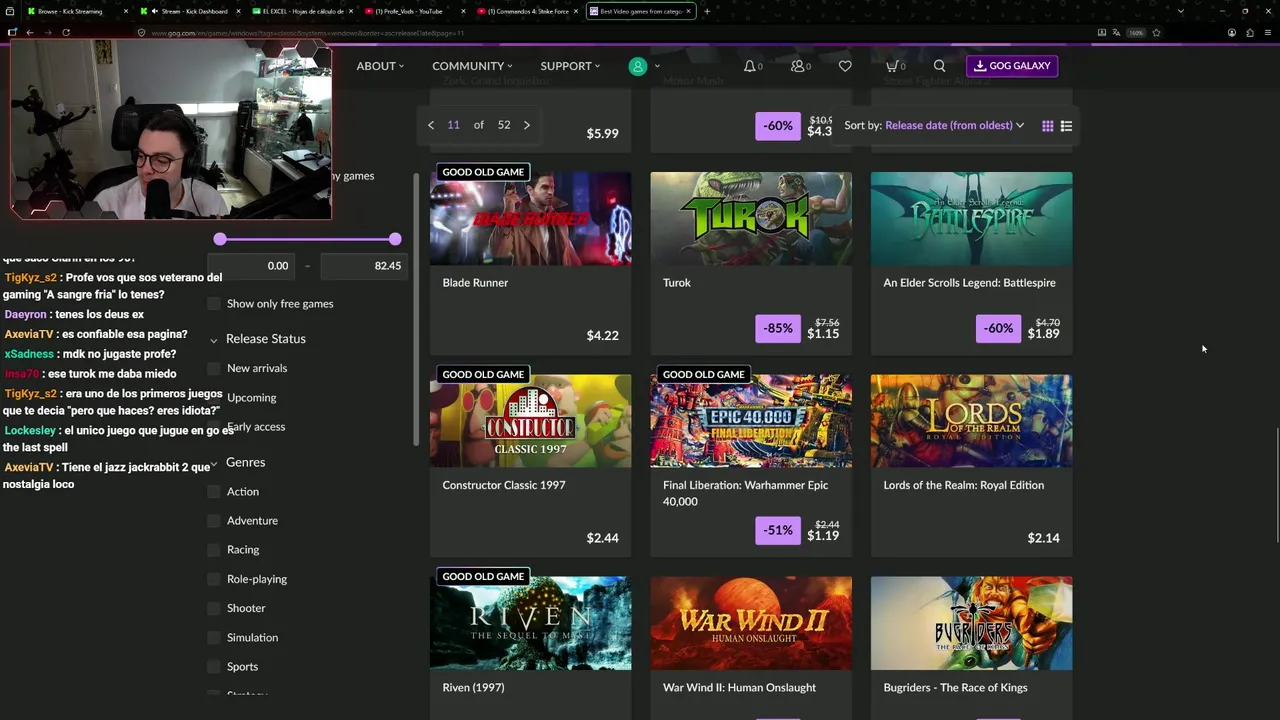Screen dimensions: 1280x720
Task: Click the Good Old Game badge on Blade Runner
Action: pyautogui.click(x=483, y=172)
